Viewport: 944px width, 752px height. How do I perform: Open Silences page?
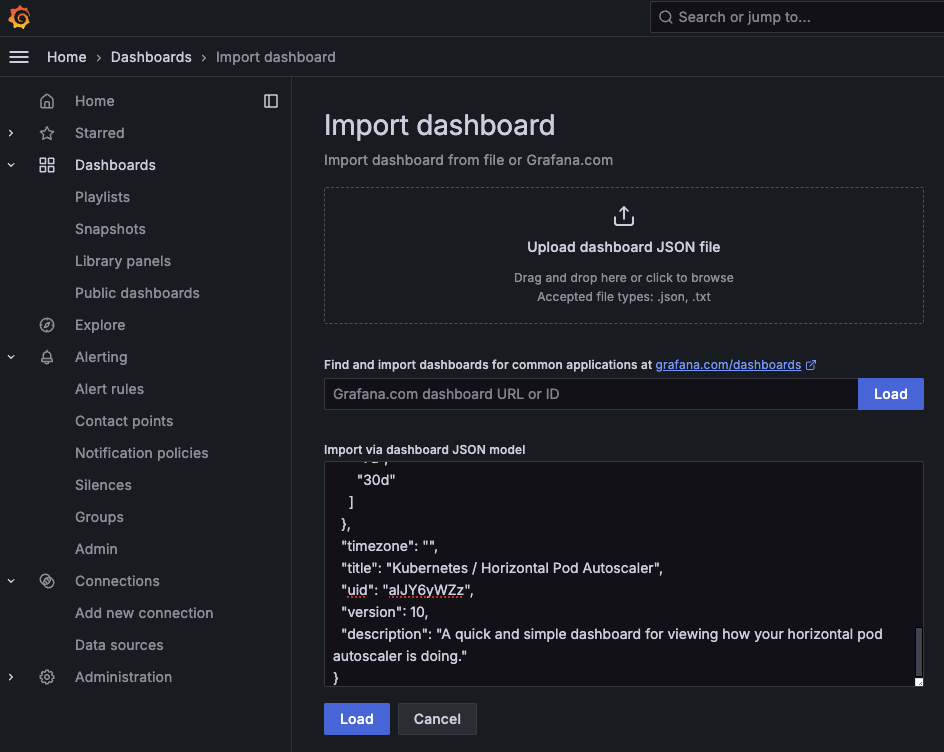(103, 485)
